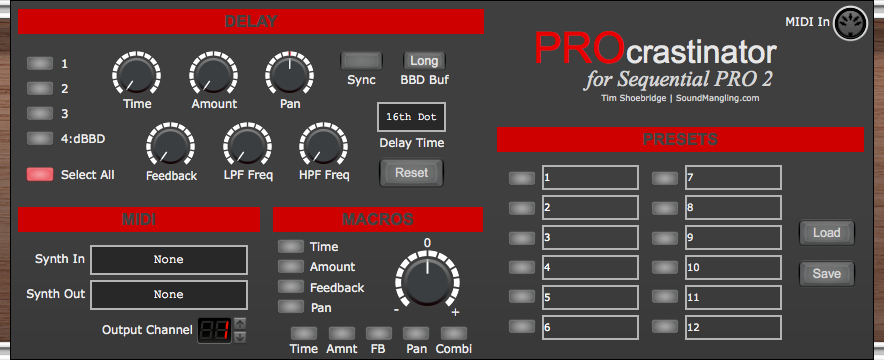Toggle the macro Time assign button
The width and height of the screenshot is (884, 360).
click(291, 247)
